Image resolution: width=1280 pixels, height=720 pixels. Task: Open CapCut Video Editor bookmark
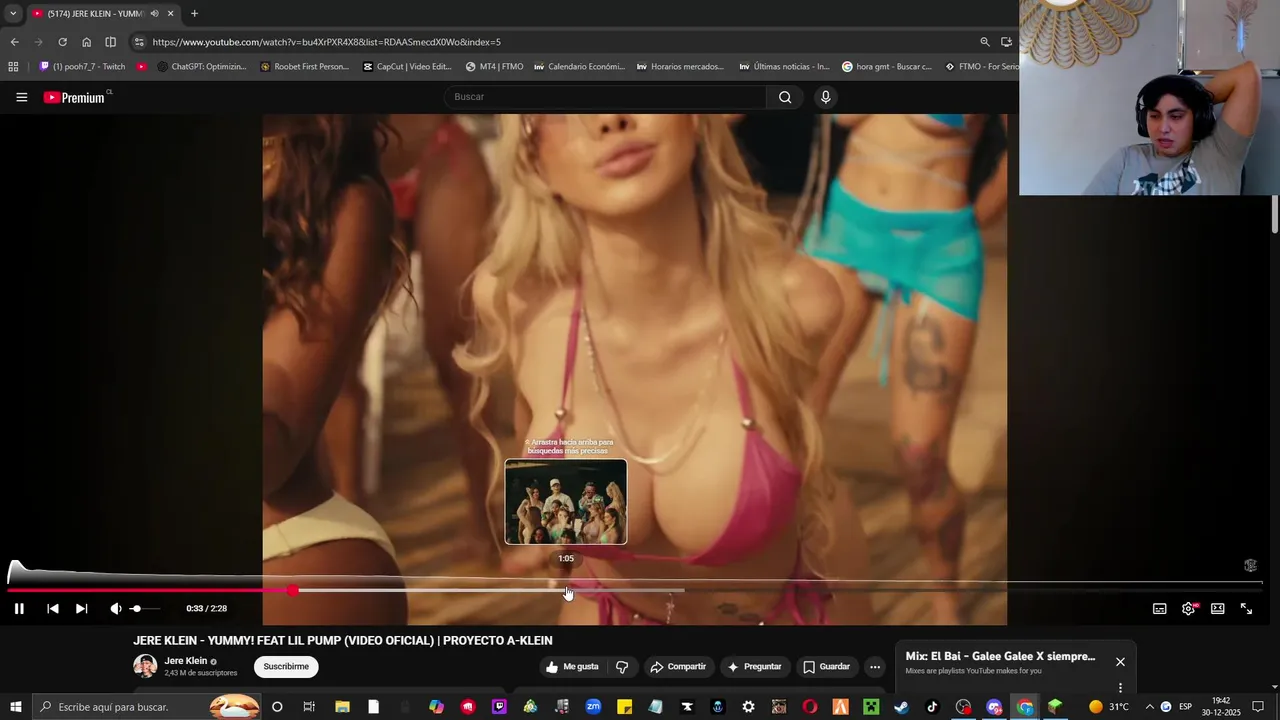408,67
